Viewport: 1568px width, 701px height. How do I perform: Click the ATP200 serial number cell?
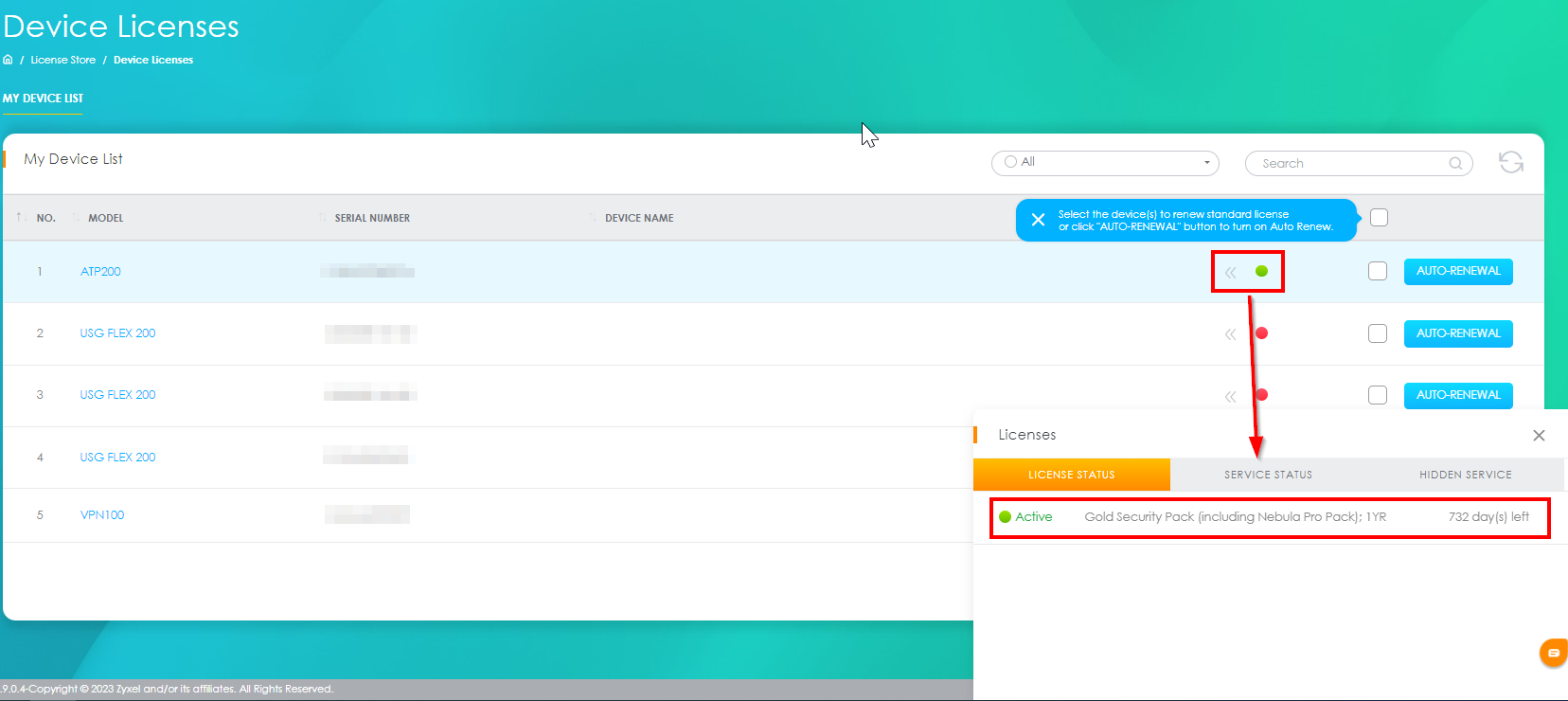pyautogui.click(x=367, y=272)
